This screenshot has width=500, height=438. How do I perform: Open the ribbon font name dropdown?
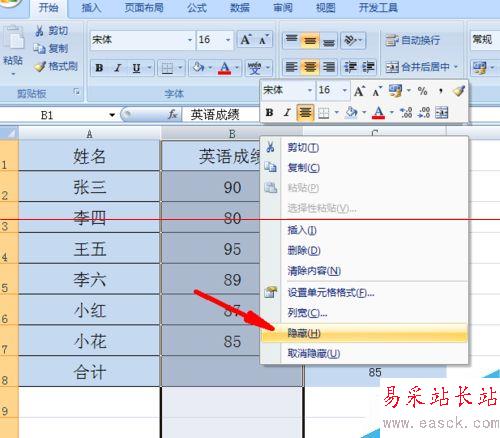(190, 40)
